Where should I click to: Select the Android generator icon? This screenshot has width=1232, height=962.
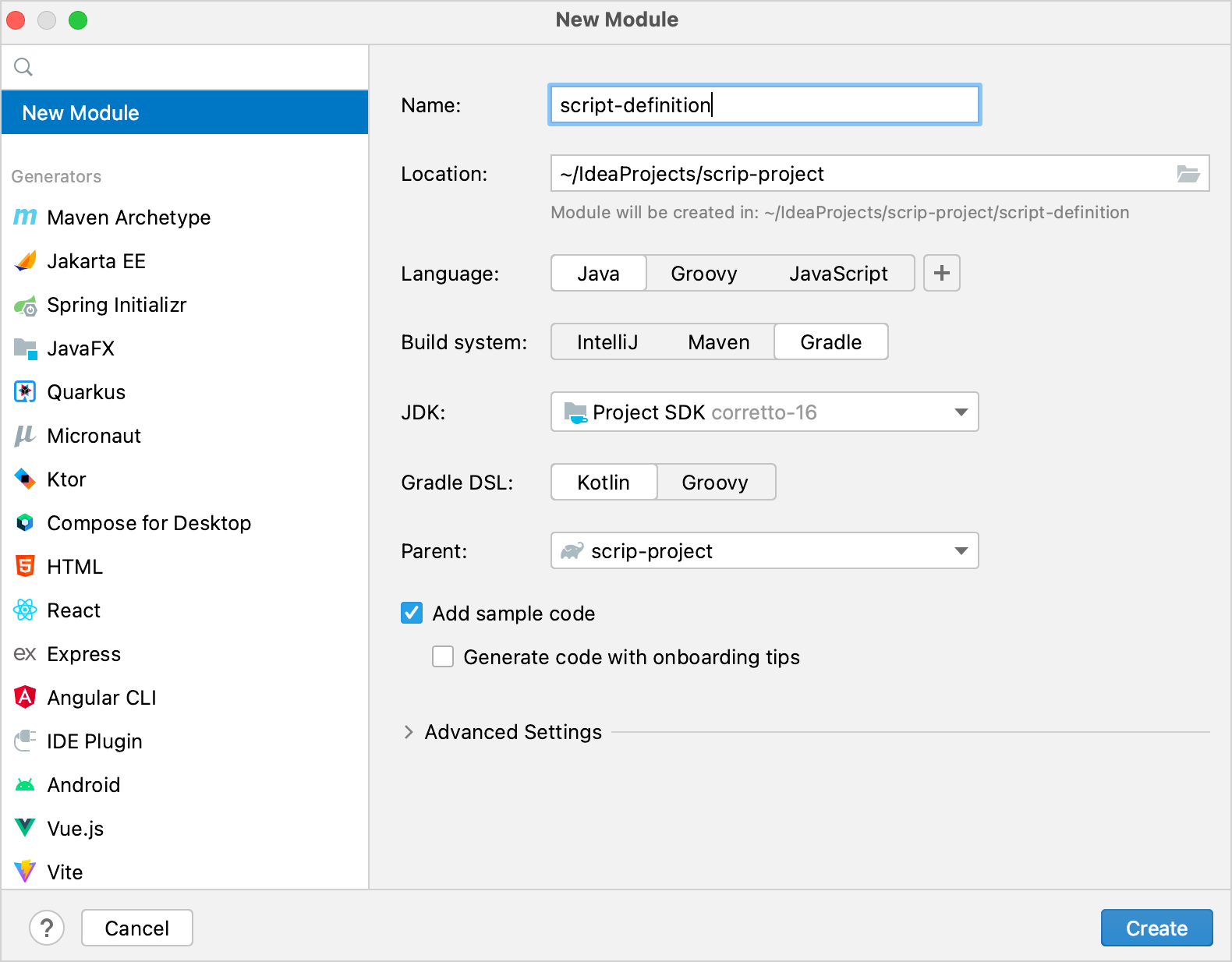[25, 785]
